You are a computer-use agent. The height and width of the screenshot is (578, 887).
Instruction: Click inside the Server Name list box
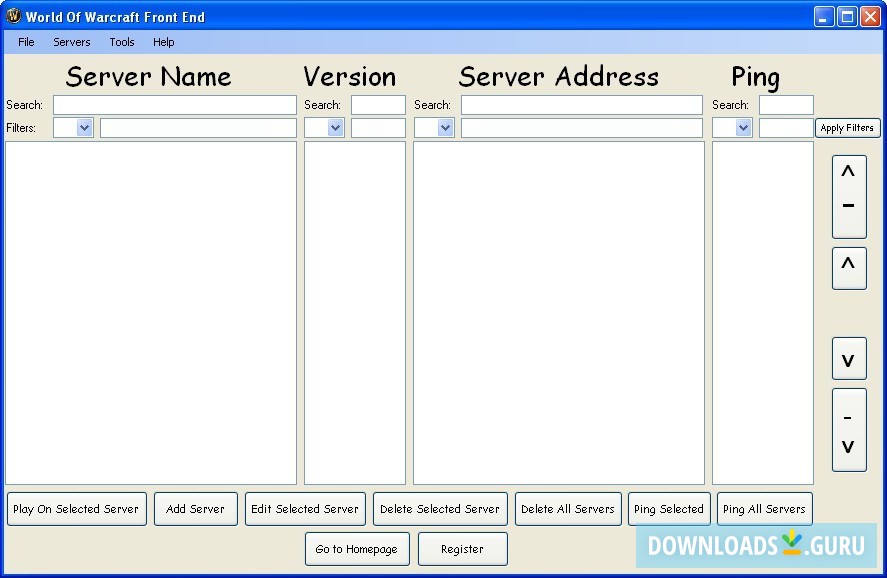[151, 313]
